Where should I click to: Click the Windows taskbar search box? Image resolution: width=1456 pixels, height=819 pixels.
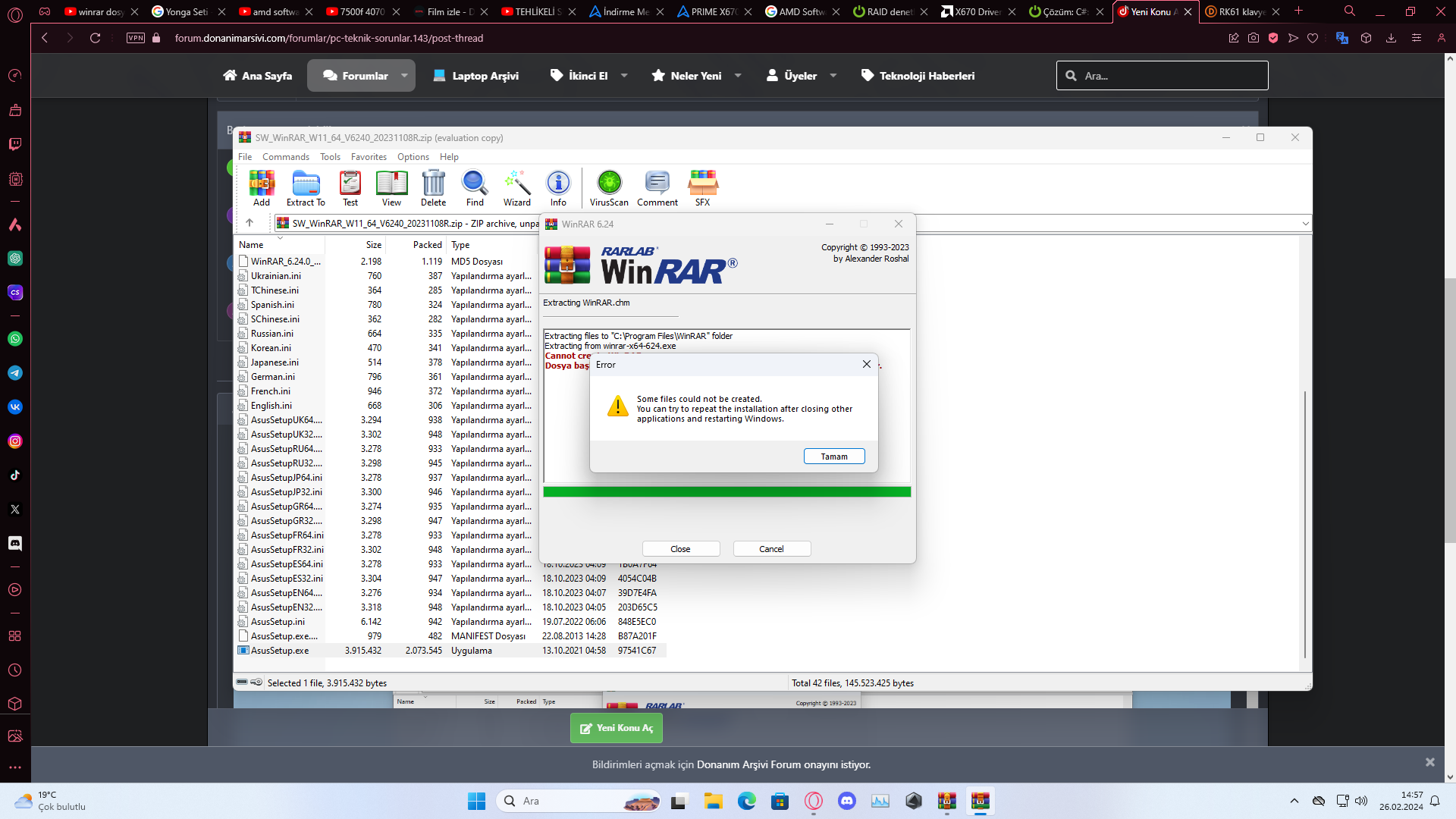(x=579, y=801)
